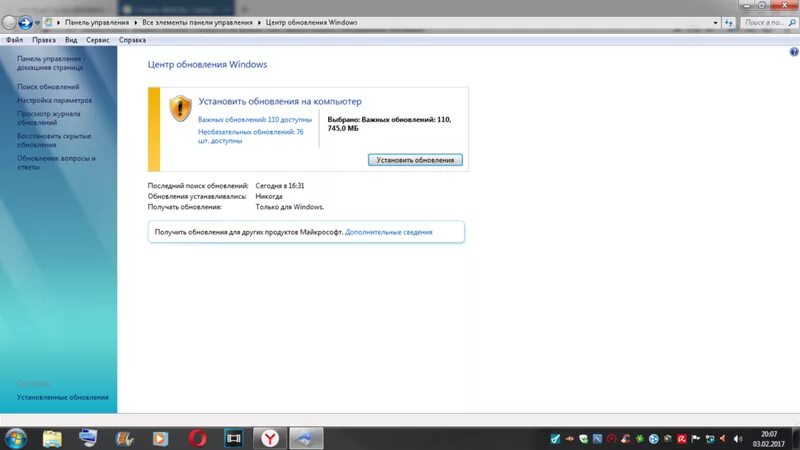Open the taskbar clock and date
Screen dimensions: 800x450
click(x=768, y=439)
